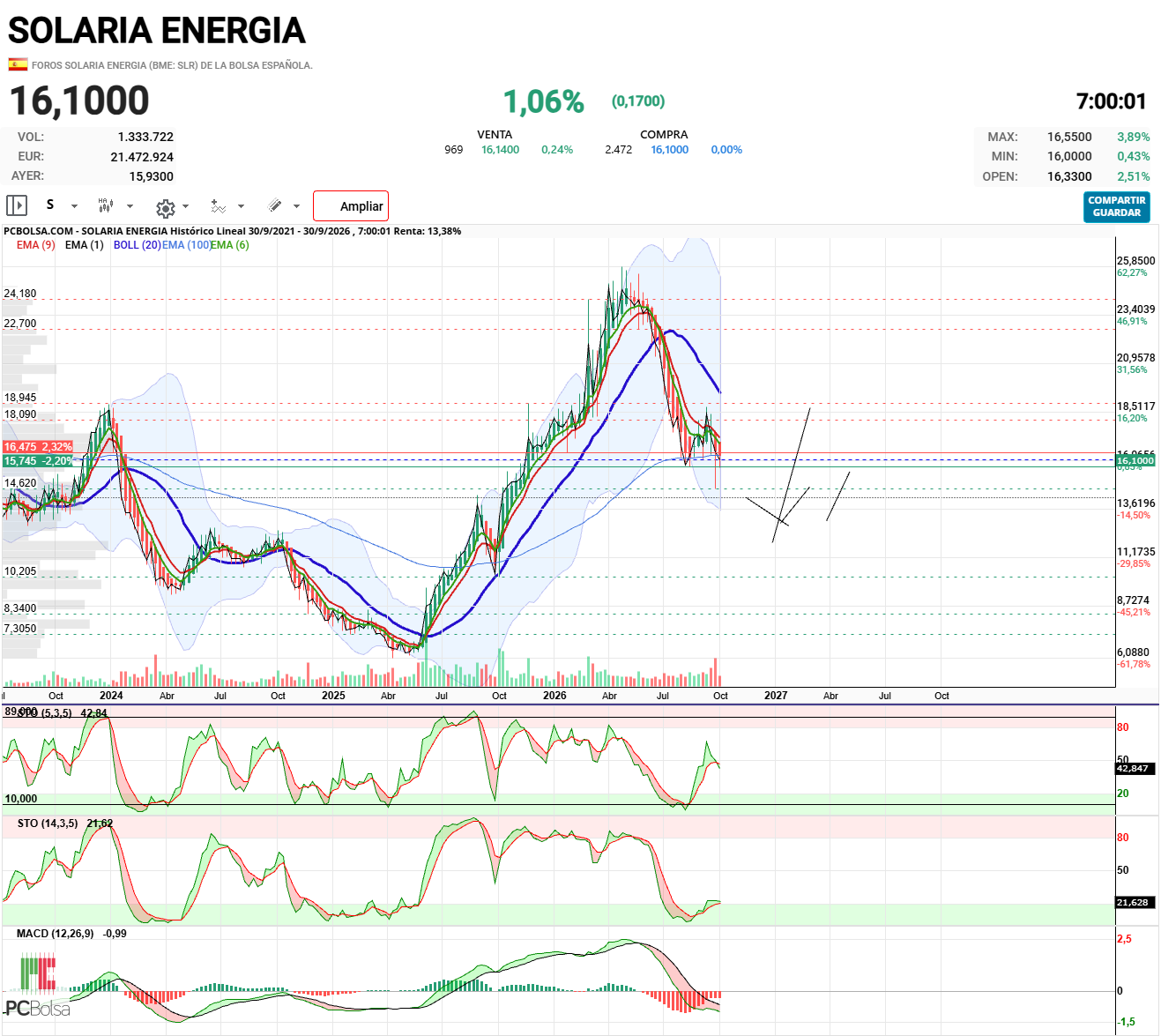Screen dimensions: 1161x1036
Task: Select the EMA (1) indicator label
Action: (84, 245)
